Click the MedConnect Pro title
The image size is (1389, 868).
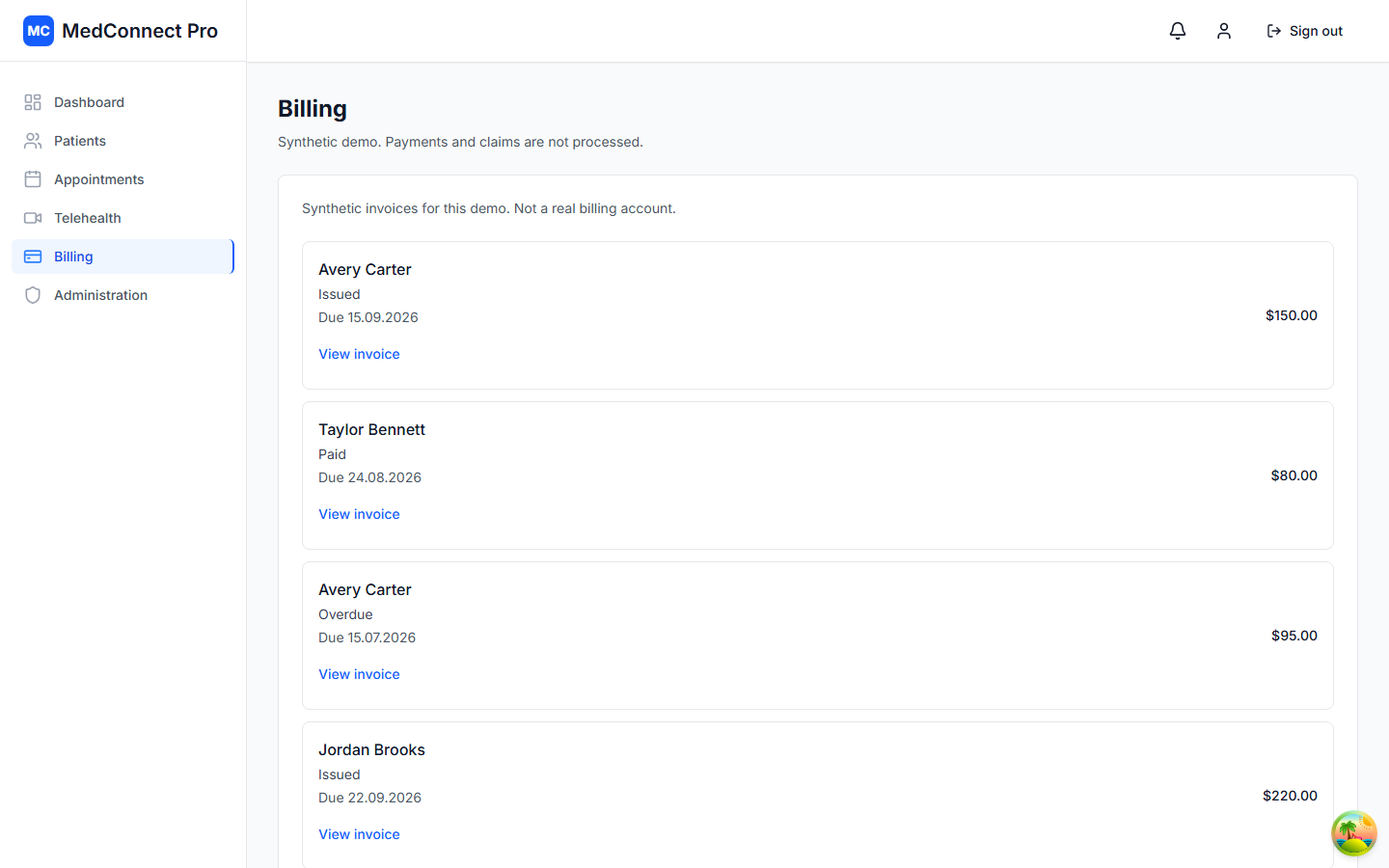tap(140, 31)
